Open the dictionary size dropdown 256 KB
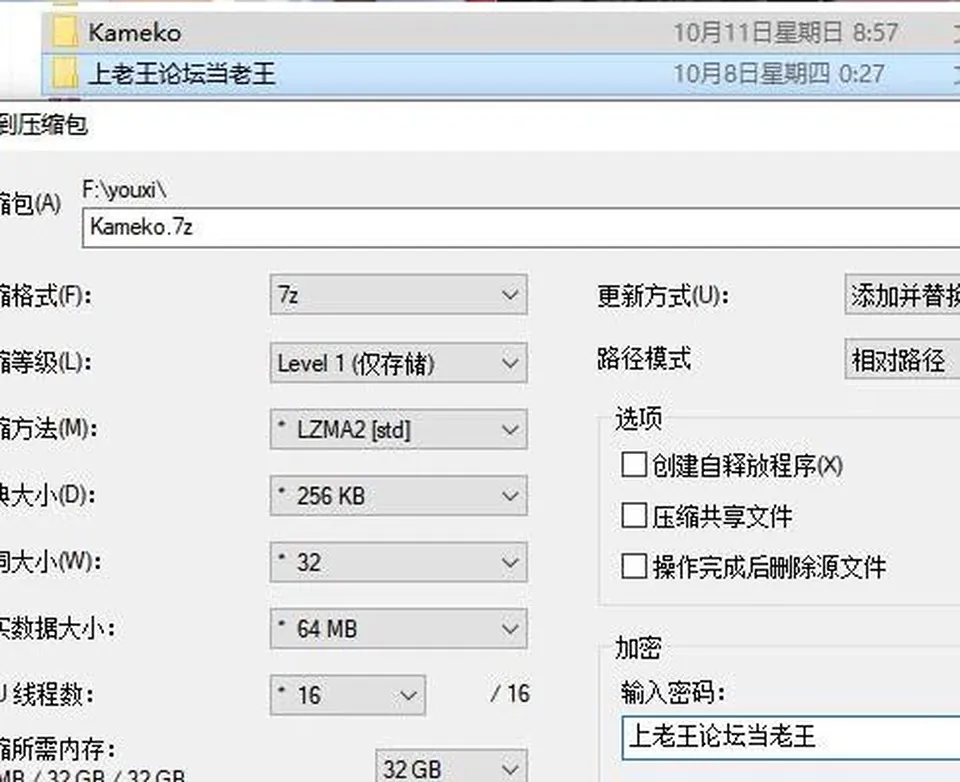This screenshot has width=960, height=782. tap(398, 495)
